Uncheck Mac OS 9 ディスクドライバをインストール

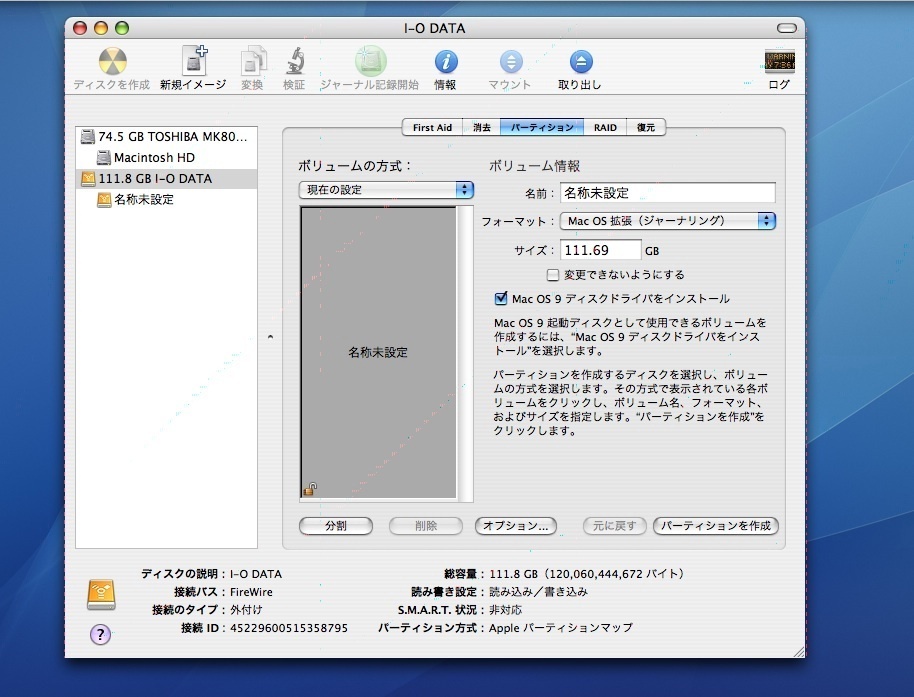coord(501,299)
